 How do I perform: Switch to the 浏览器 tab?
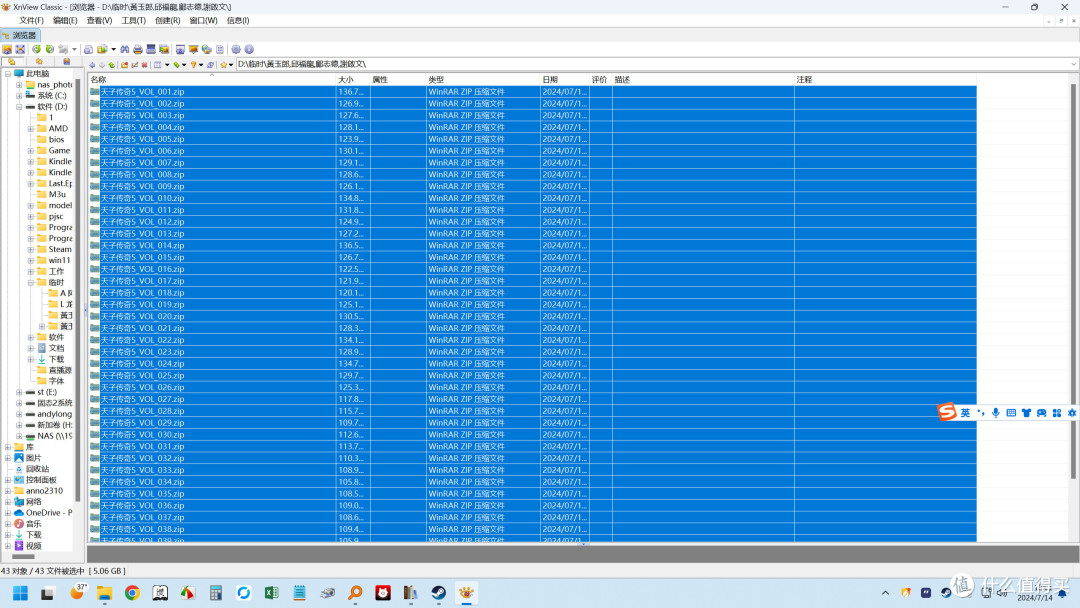click(x=21, y=35)
